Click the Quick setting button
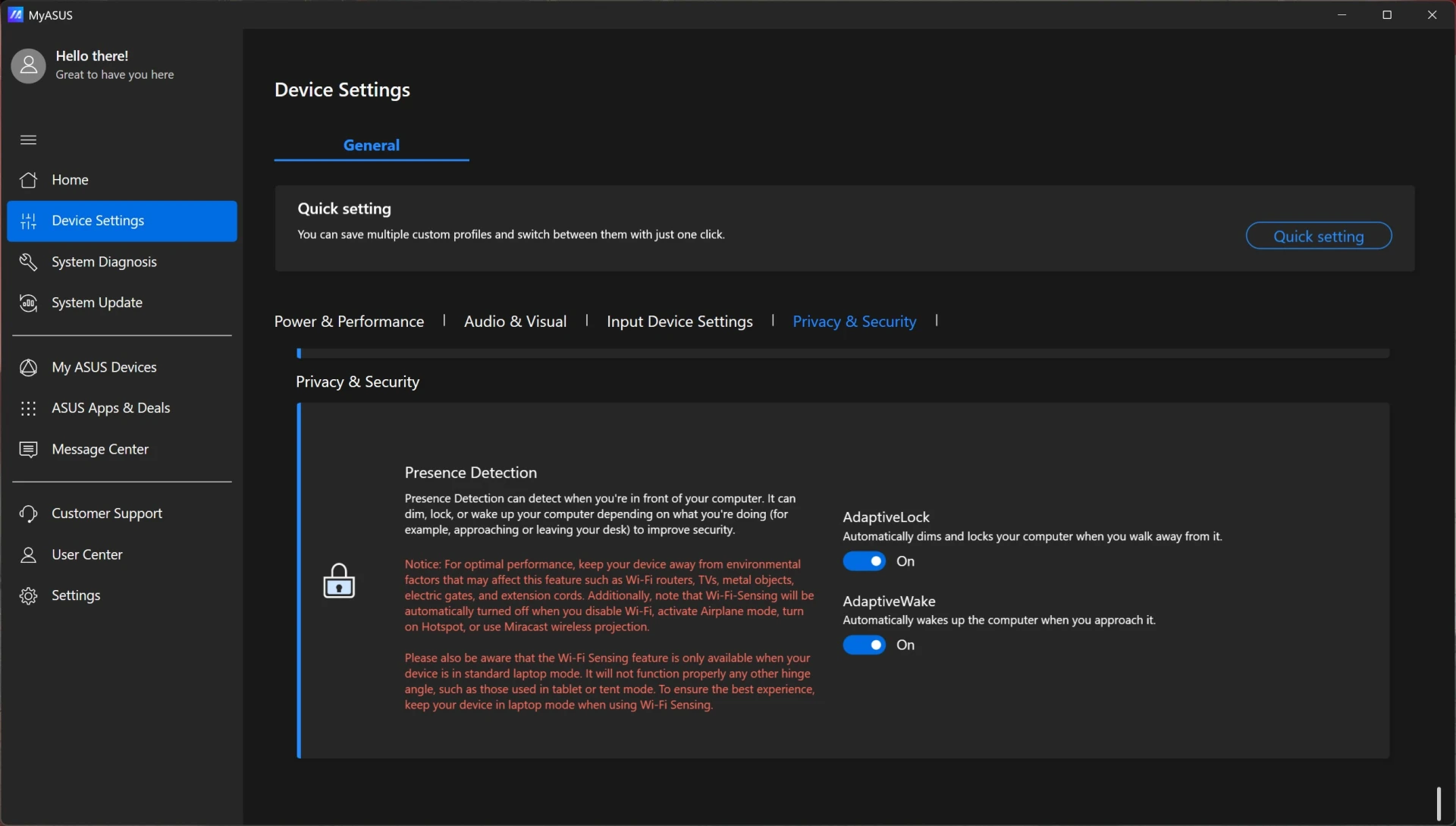The image size is (1456, 826). [x=1318, y=236]
